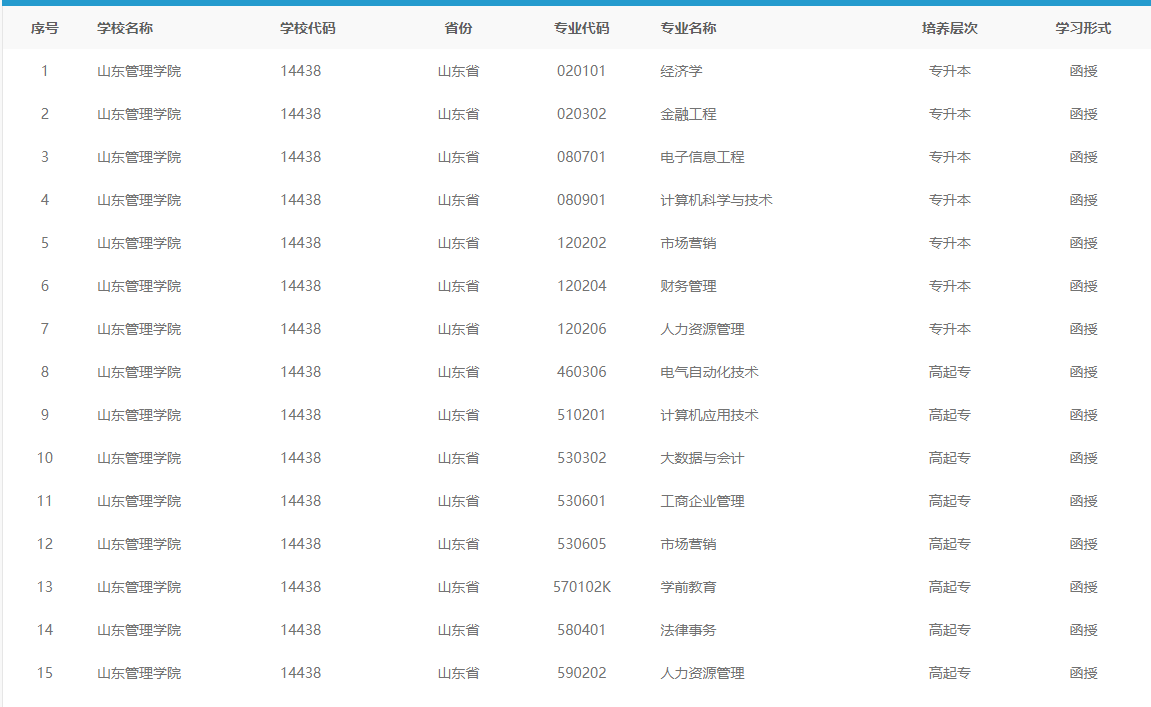Image resolution: width=1151 pixels, height=707 pixels.
Task: Select major name 法律事务
Action: 688,630
